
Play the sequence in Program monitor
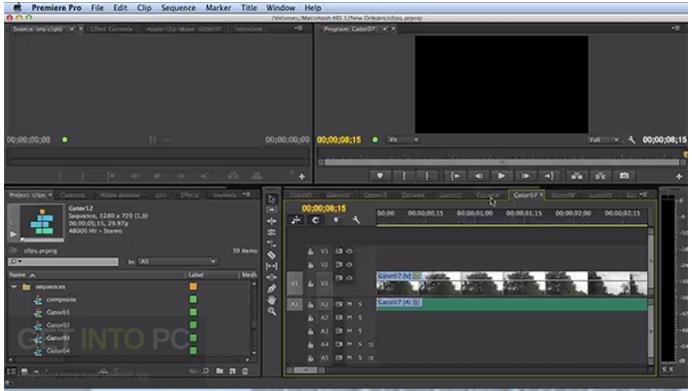(x=502, y=176)
